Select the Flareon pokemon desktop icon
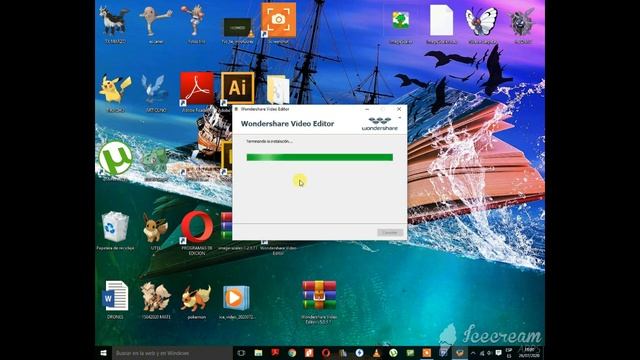Viewport: 640px width, 360px height. [x=196, y=298]
